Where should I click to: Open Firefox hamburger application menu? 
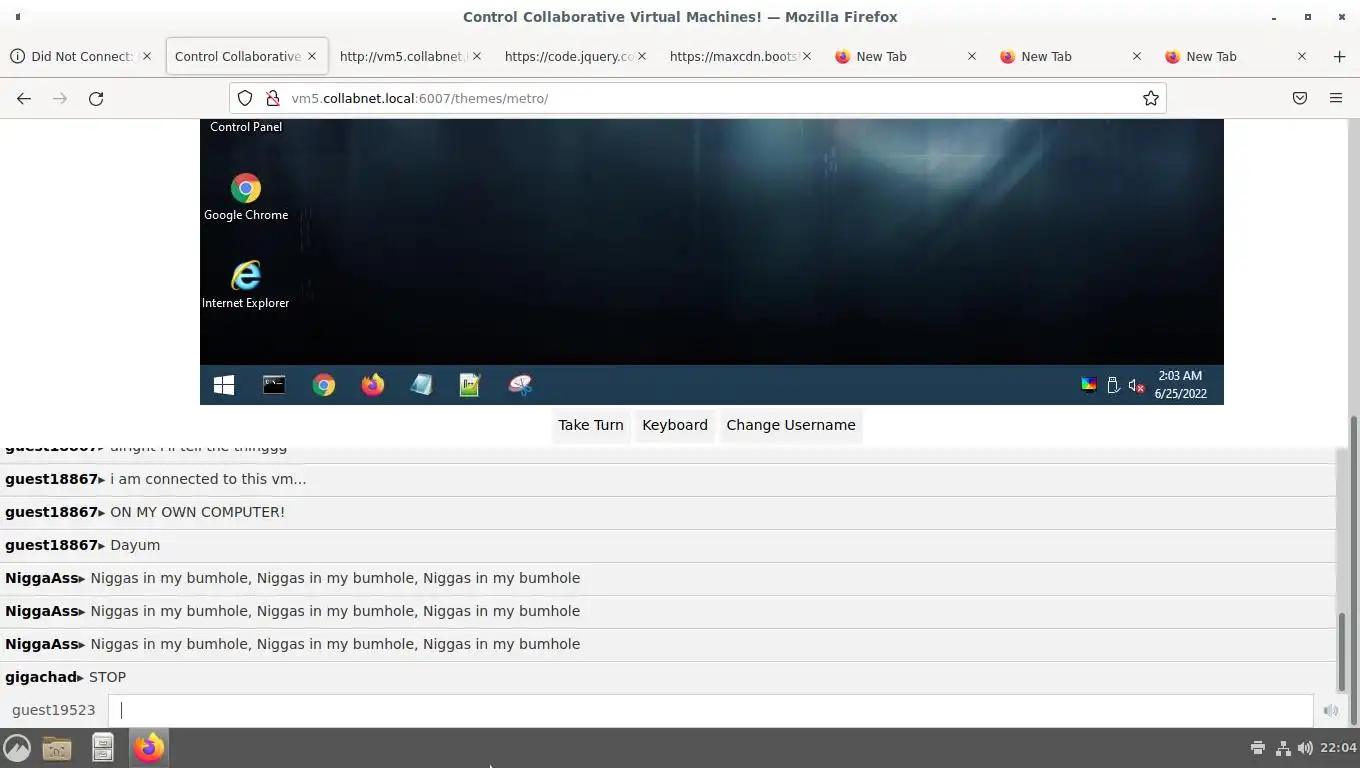(1336, 98)
